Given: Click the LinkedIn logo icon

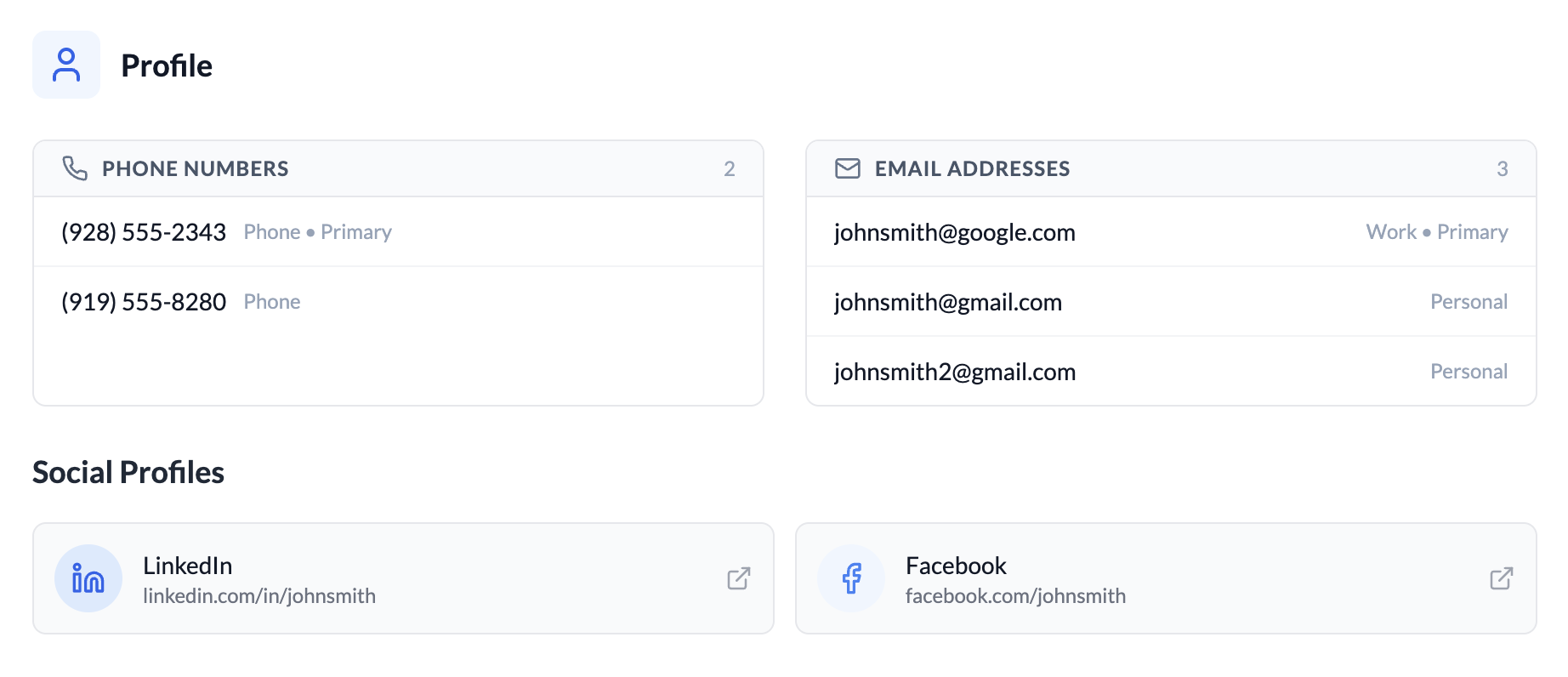Looking at the screenshot, I should pyautogui.click(x=88, y=578).
